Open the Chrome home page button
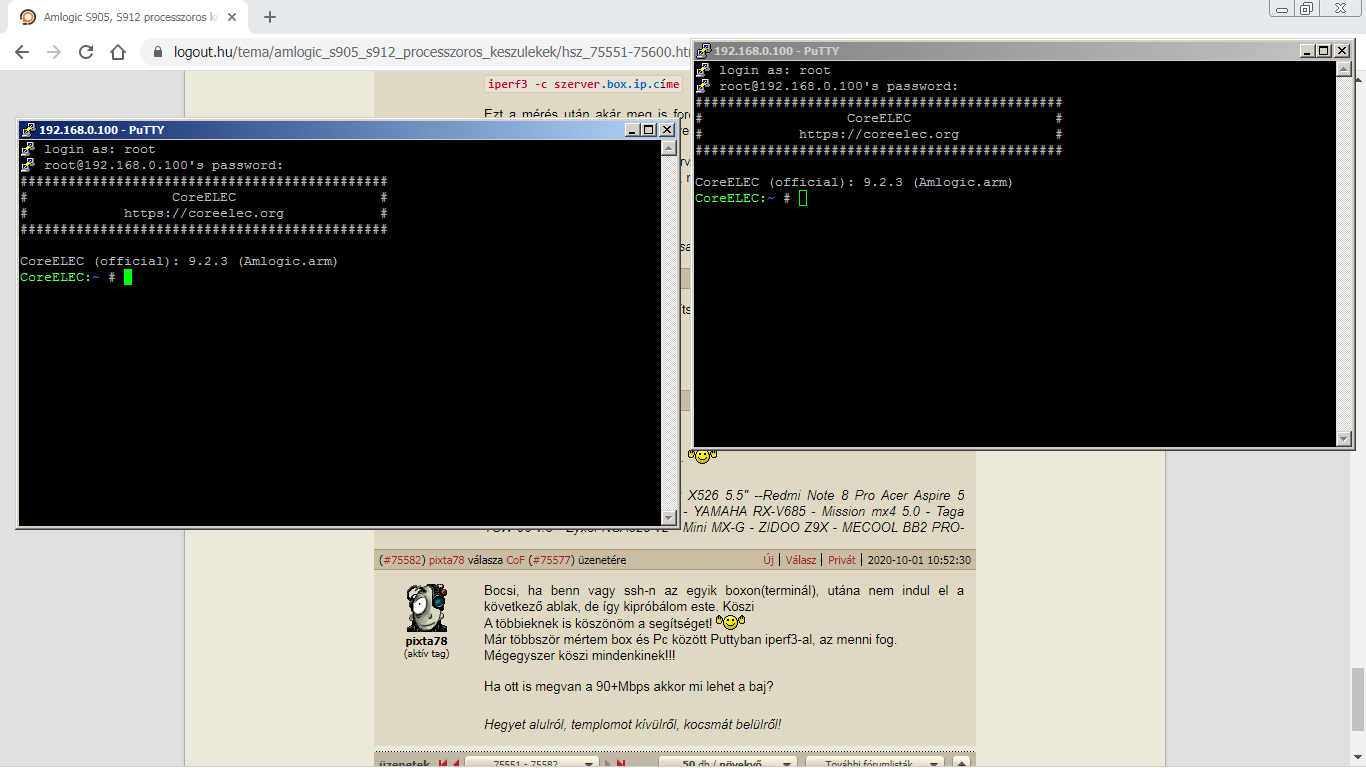The height and width of the screenshot is (768, 1366). [118, 52]
